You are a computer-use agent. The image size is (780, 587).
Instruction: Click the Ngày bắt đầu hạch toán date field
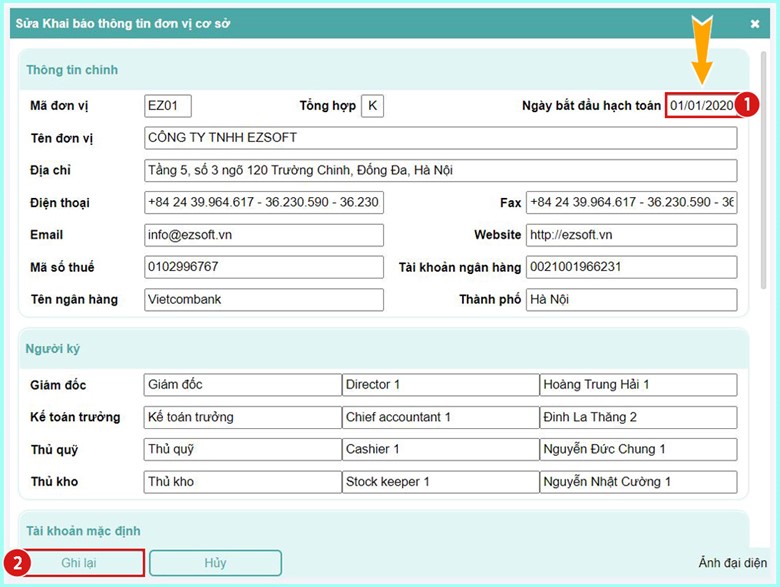point(701,106)
